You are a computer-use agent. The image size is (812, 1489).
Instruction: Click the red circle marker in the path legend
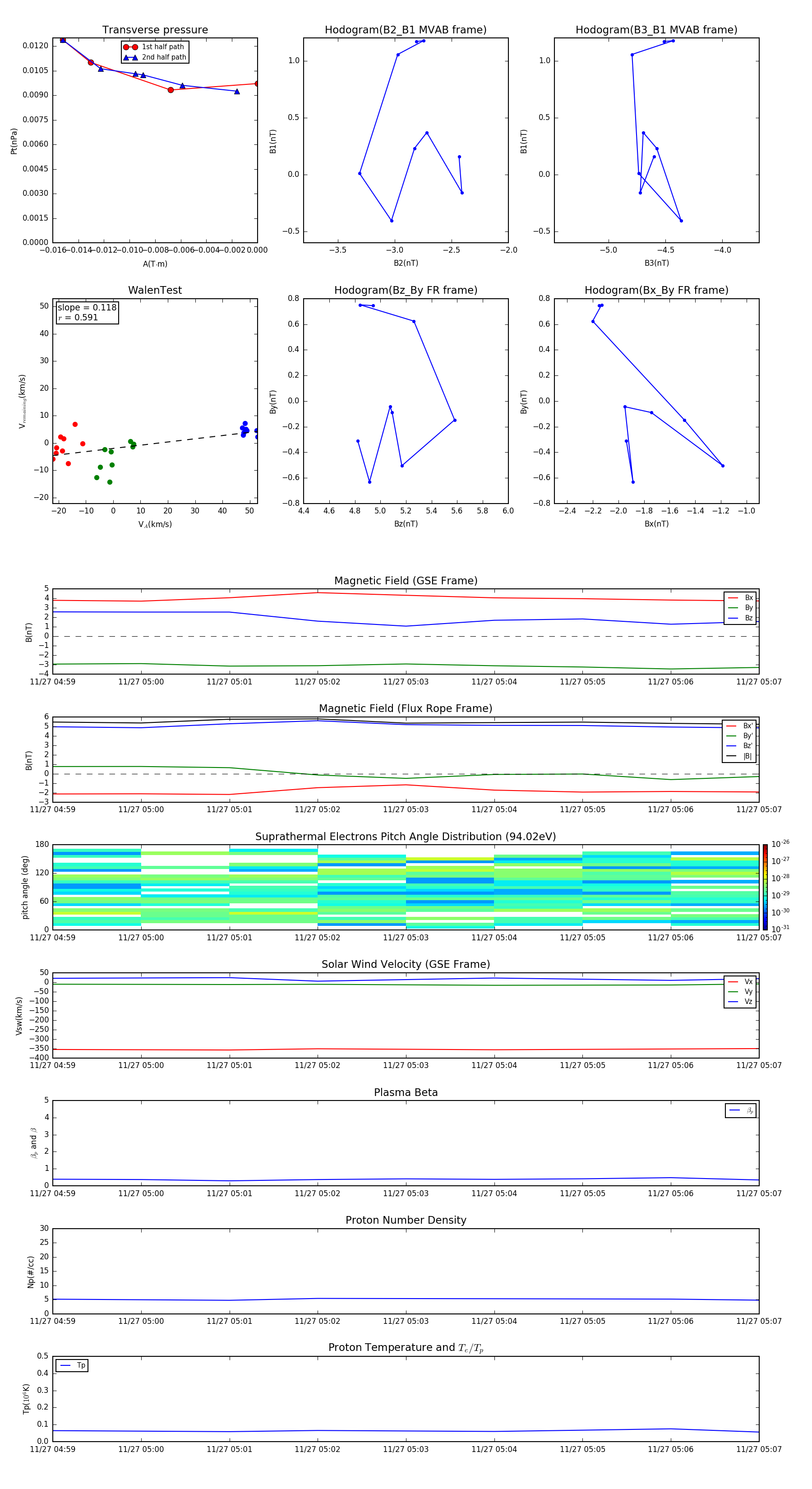[131, 47]
